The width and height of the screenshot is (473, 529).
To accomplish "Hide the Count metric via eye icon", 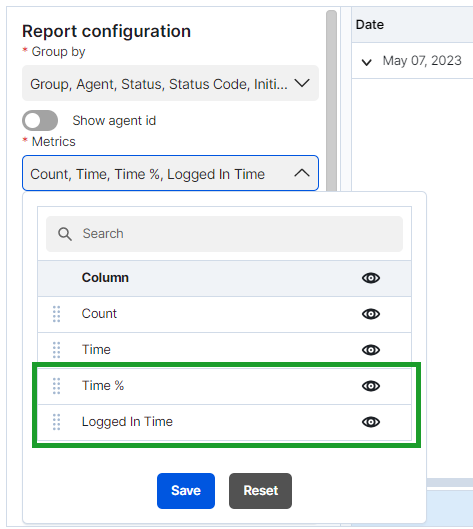I will (371, 314).
